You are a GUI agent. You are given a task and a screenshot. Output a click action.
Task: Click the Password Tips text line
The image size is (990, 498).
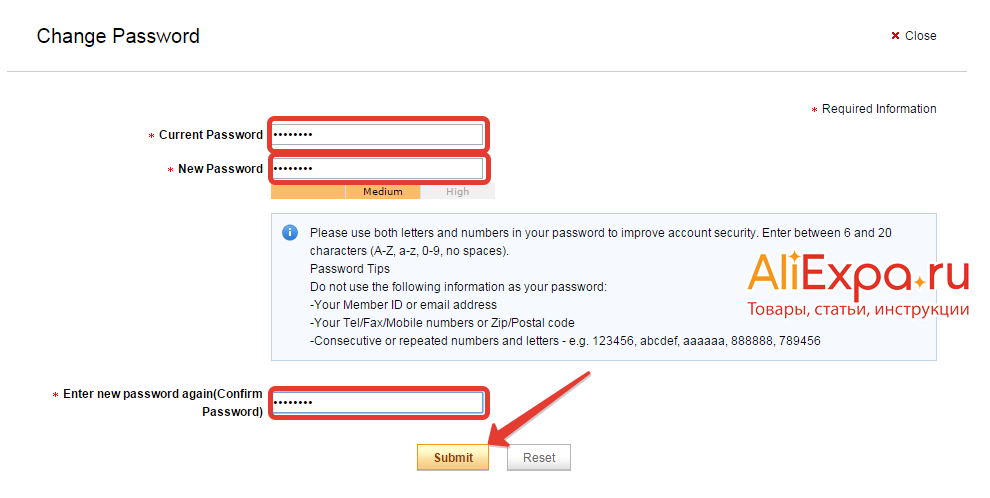[350, 269]
